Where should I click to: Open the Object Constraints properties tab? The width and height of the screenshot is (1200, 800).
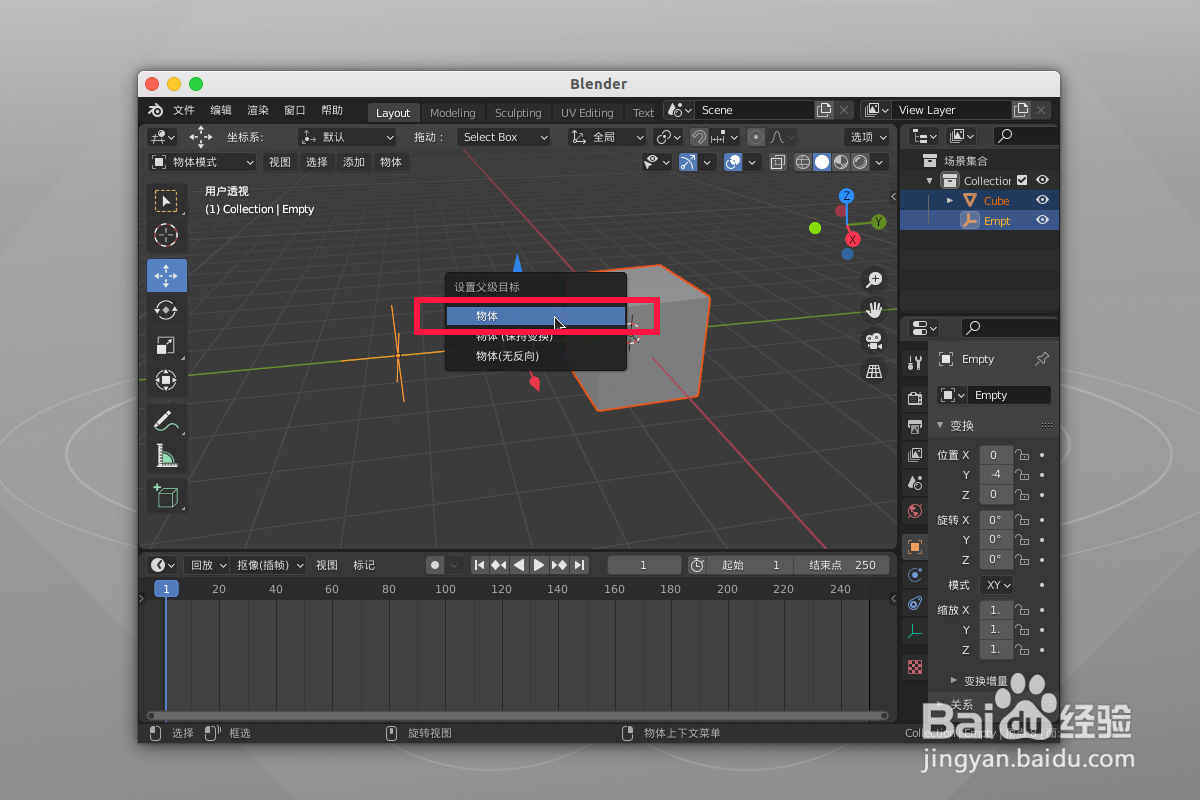(914, 603)
